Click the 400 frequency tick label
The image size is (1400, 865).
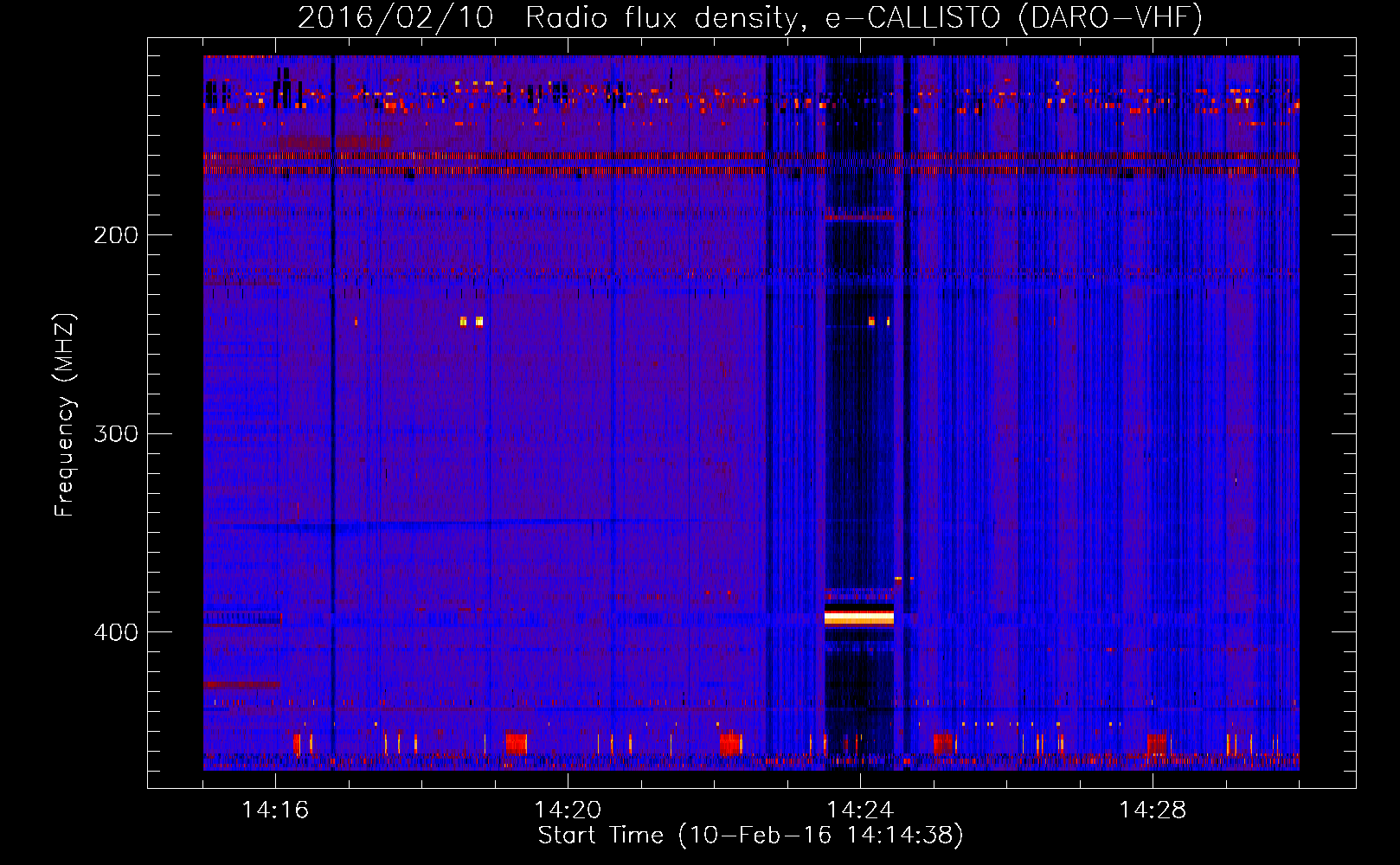[x=116, y=632]
